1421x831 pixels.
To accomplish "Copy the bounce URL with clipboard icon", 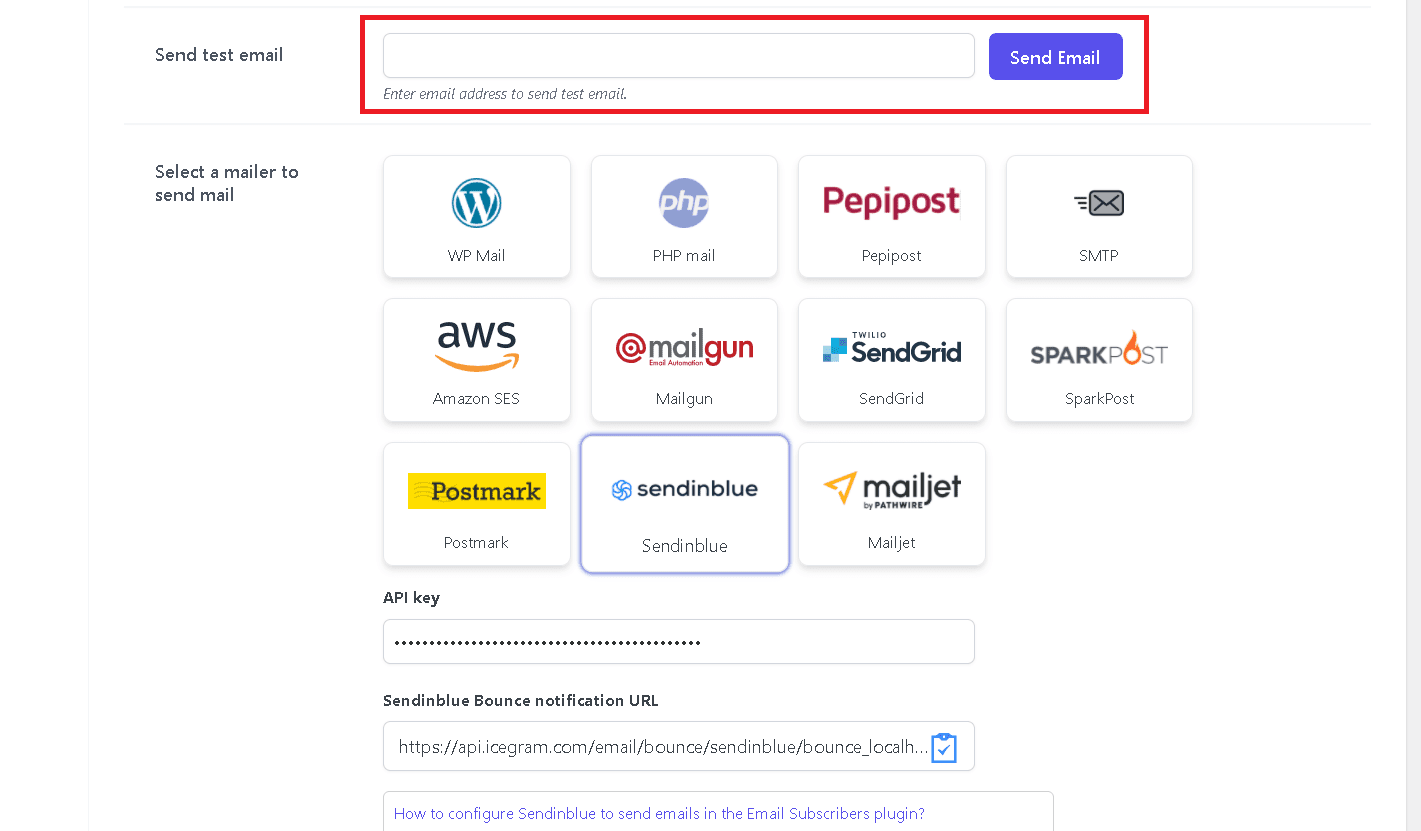I will [x=944, y=747].
